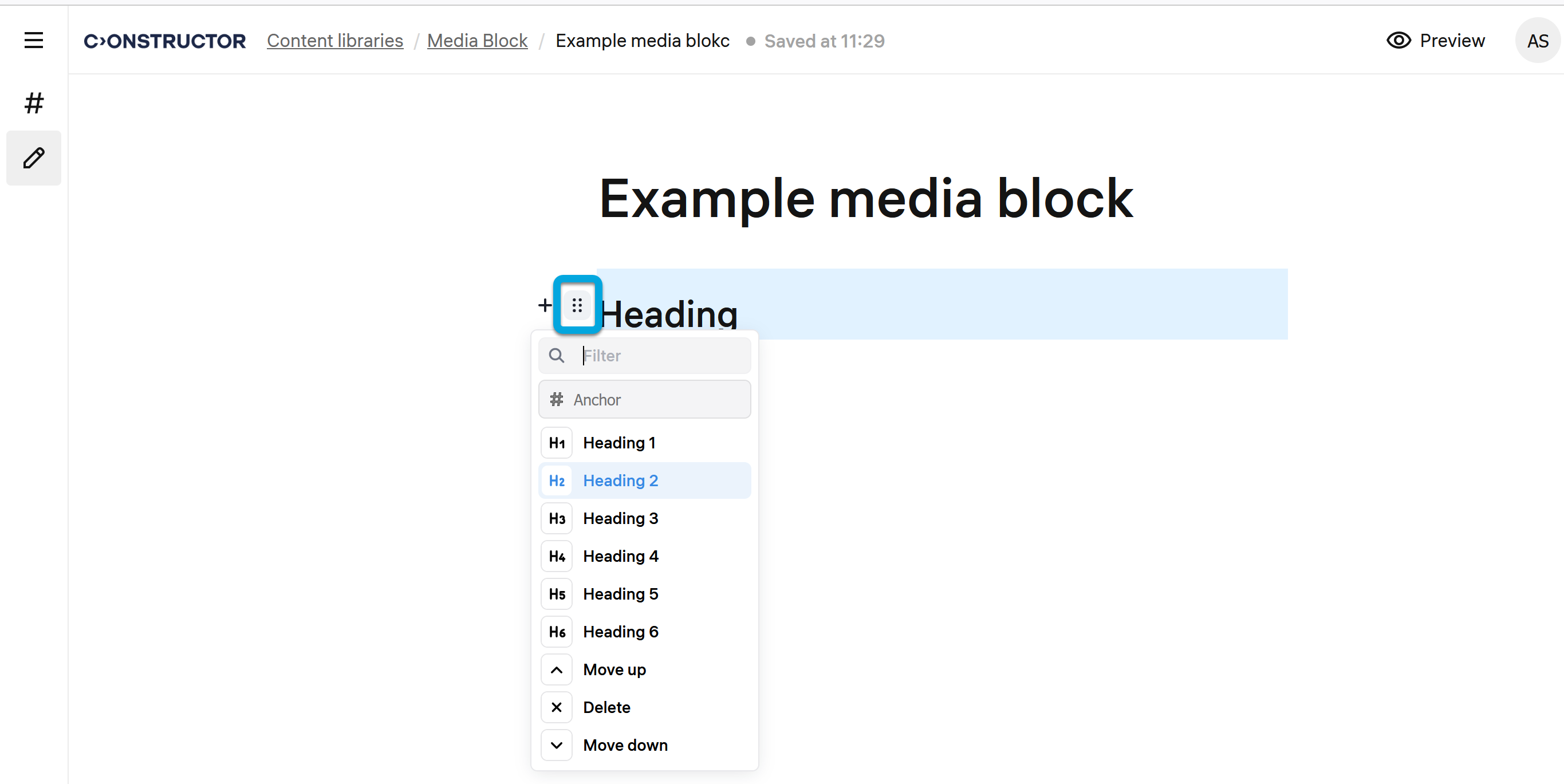1564x784 pixels.
Task: Set block to Heading 4
Action: coord(620,556)
